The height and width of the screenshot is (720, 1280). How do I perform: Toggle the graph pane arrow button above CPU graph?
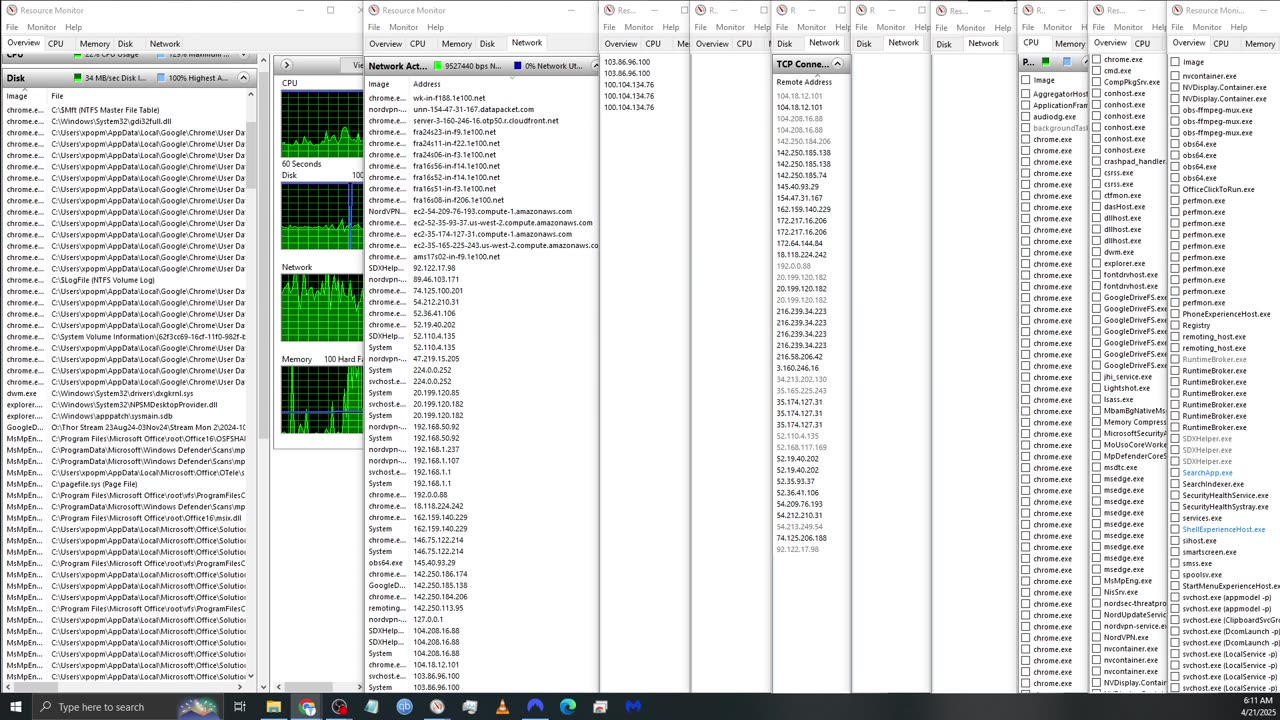click(286, 66)
